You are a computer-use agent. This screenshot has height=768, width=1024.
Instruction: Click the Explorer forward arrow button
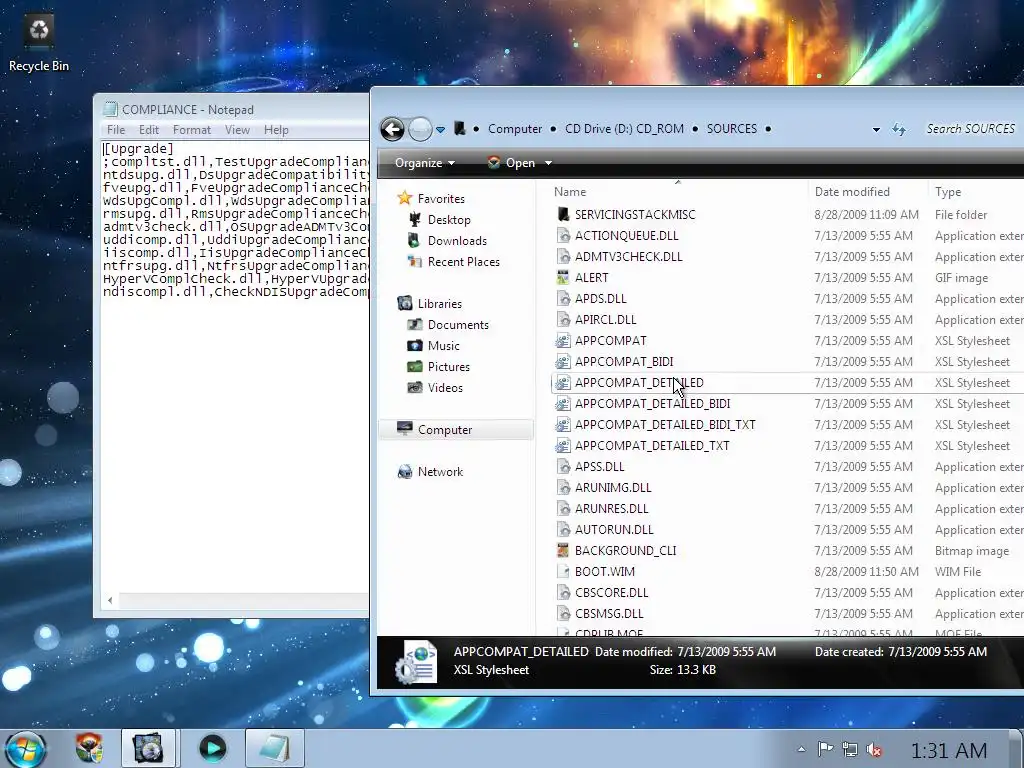pos(420,129)
